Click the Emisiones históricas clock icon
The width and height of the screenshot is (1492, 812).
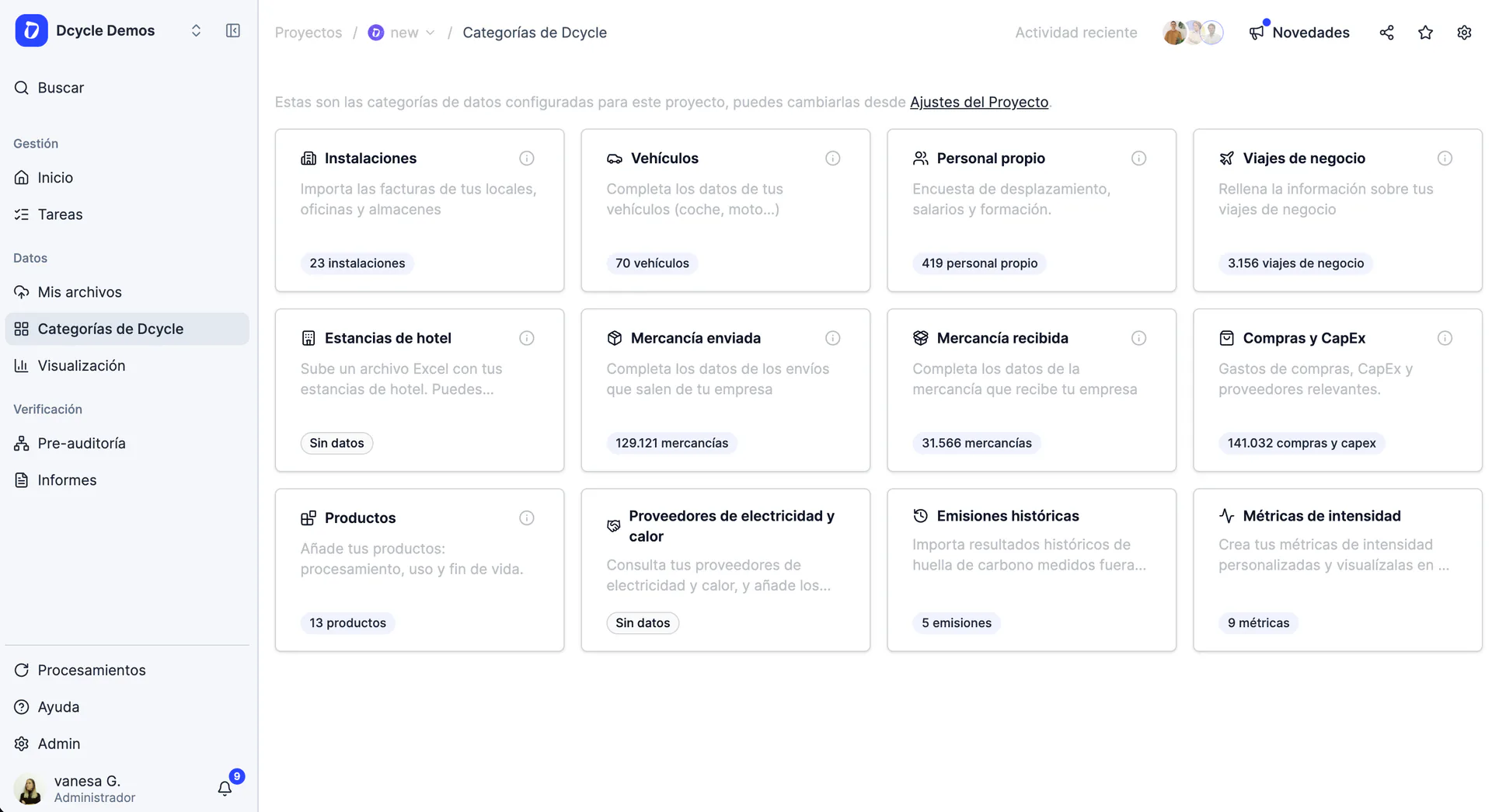(921, 516)
